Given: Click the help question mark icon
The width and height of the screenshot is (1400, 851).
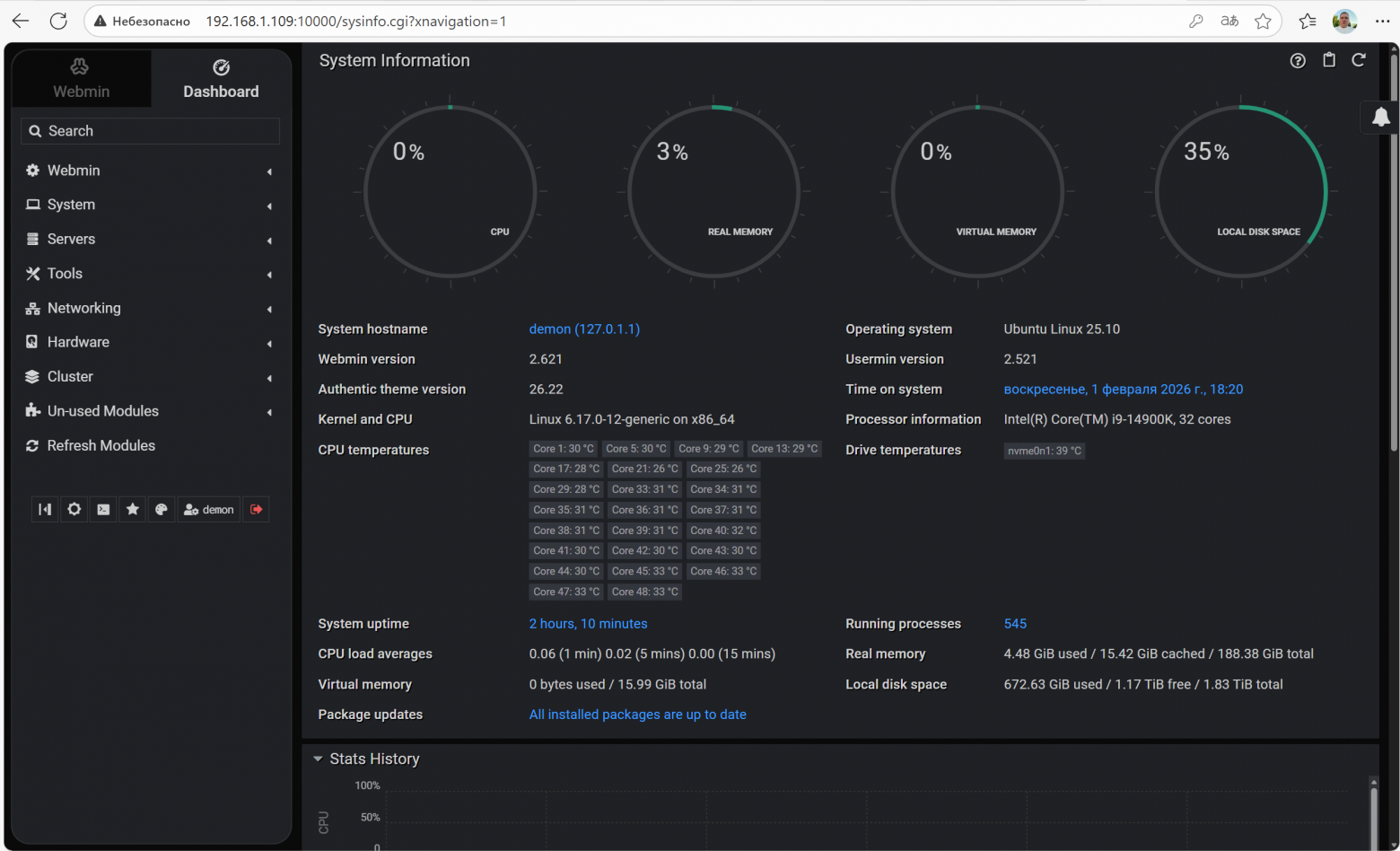Looking at the screenshot, I should coord(1298,60).
